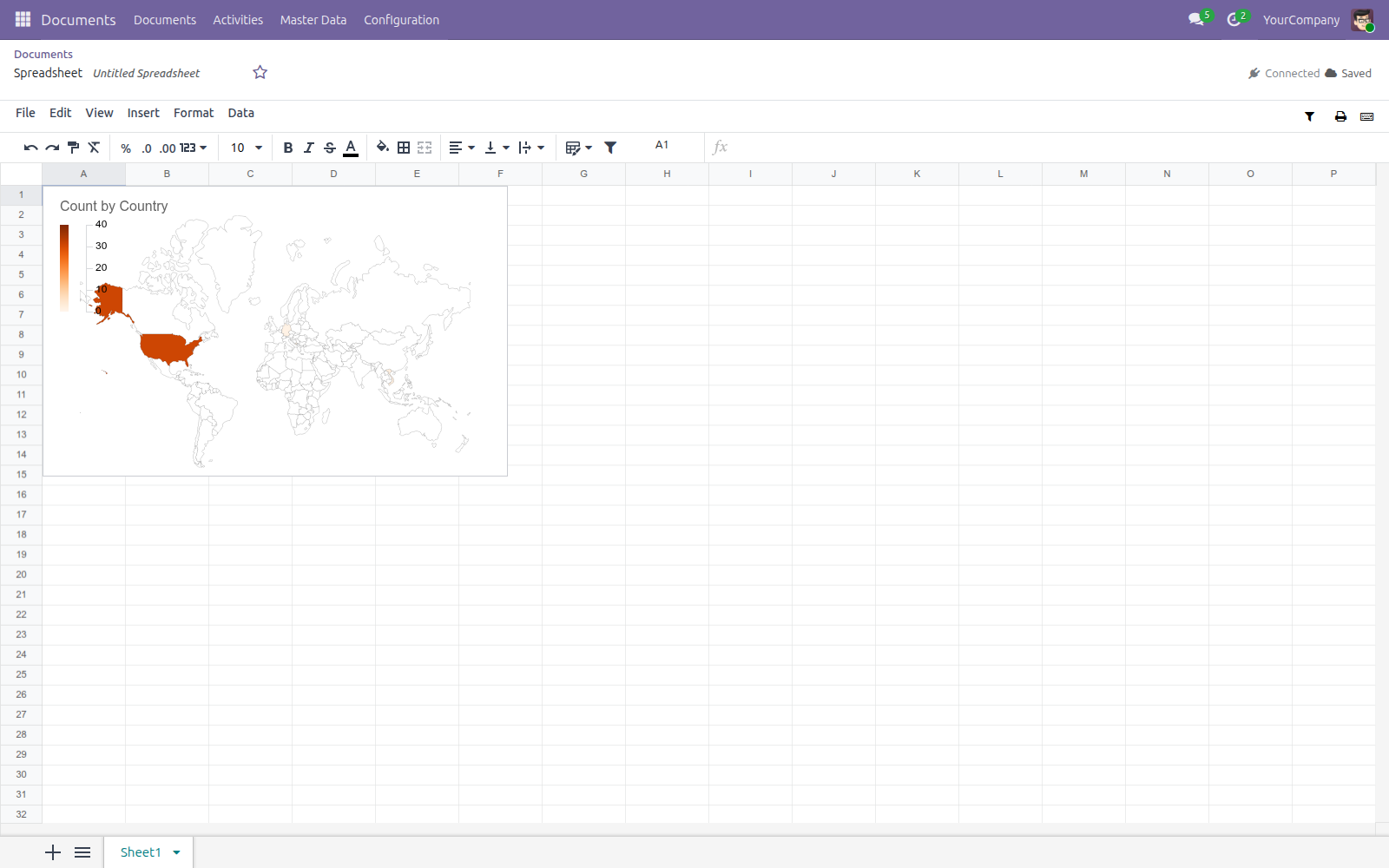The height and width of the screenshot is (868, 1389).
Task: Format the cell as percent
Action: pos(126,148)
